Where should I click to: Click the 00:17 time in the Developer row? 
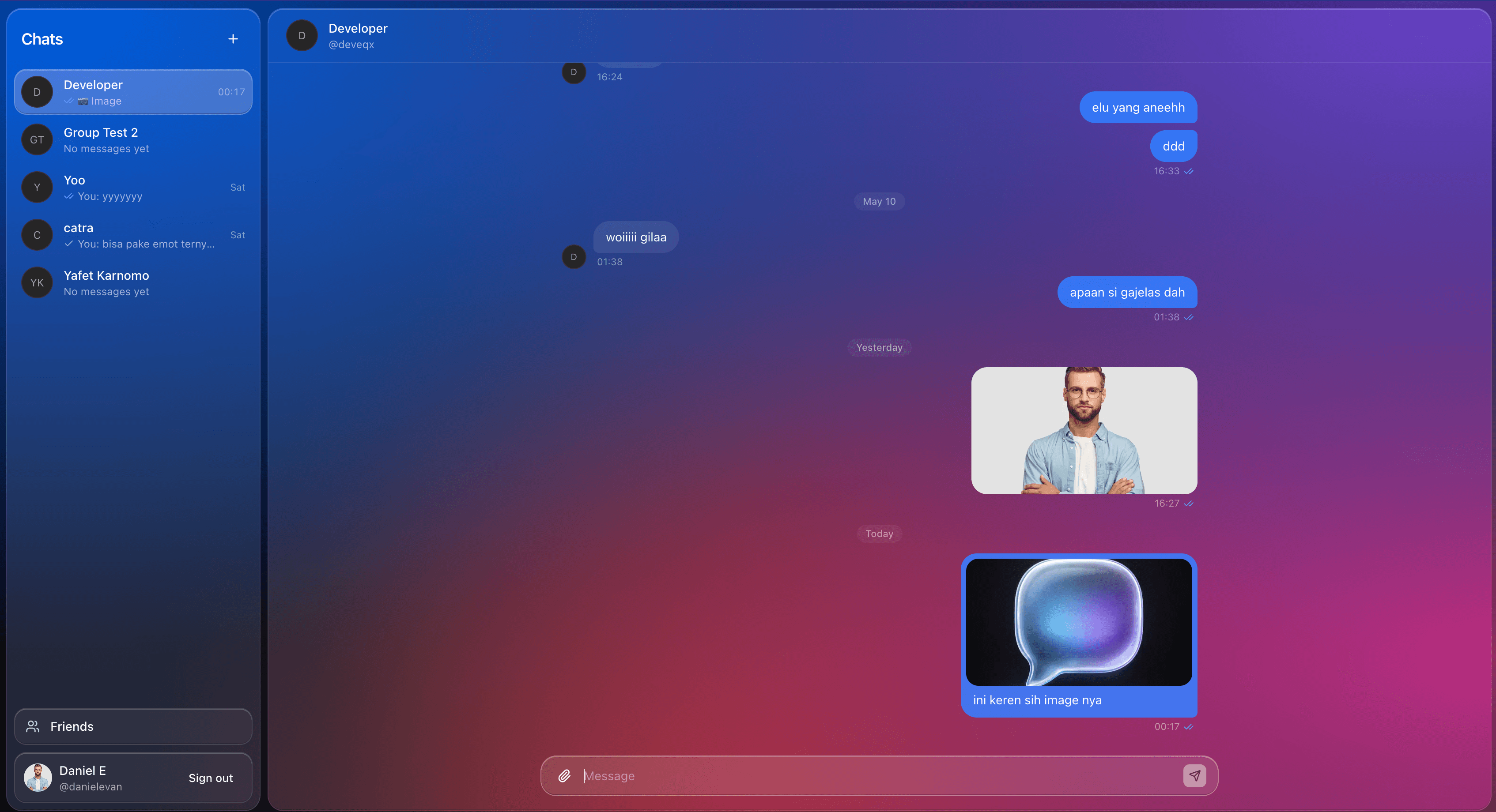(x=231, y=92)
